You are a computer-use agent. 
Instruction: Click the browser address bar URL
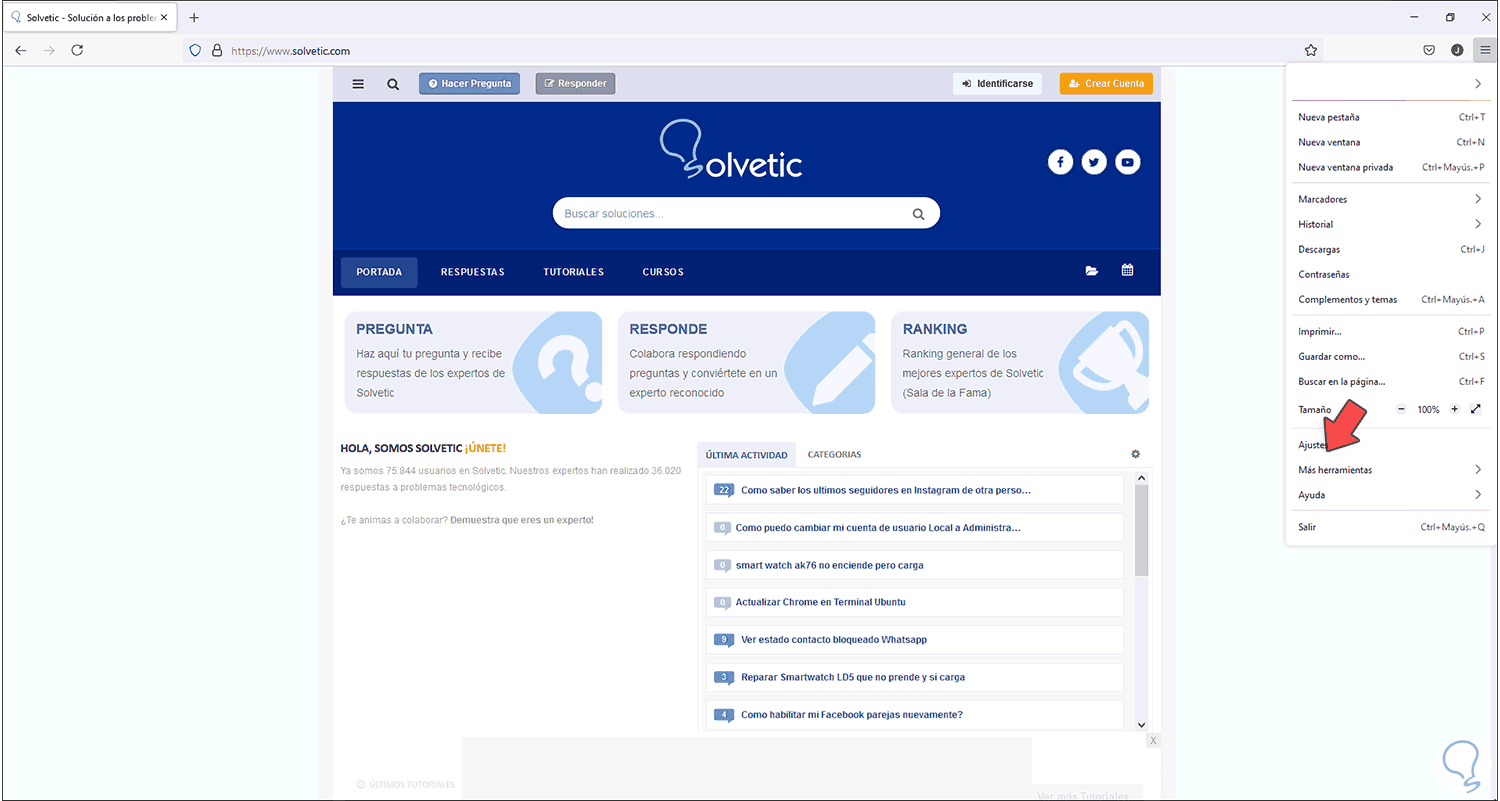click(x=291, y=51)
